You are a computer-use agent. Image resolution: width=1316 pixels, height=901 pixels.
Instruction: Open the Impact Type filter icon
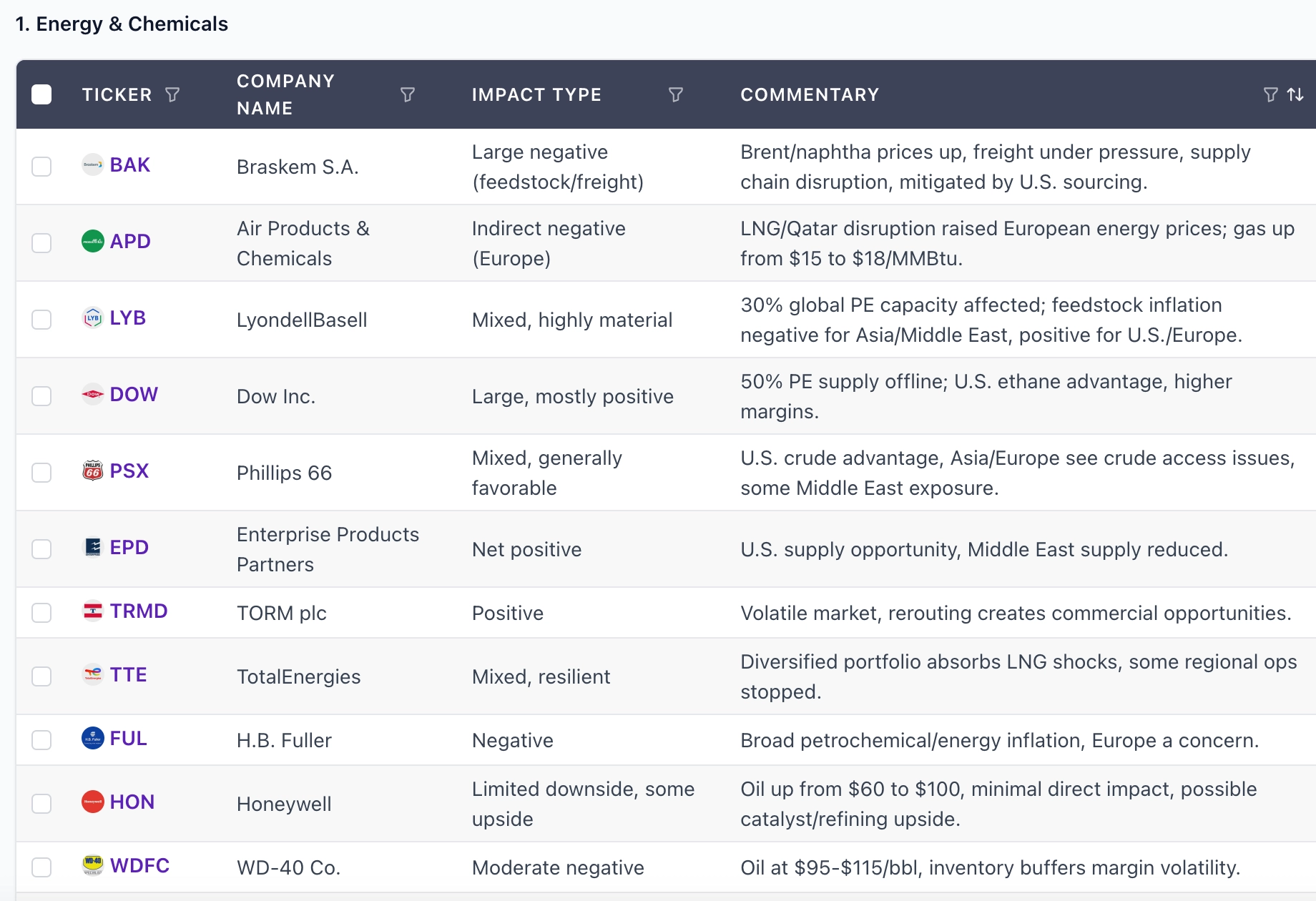coord(676,94)
